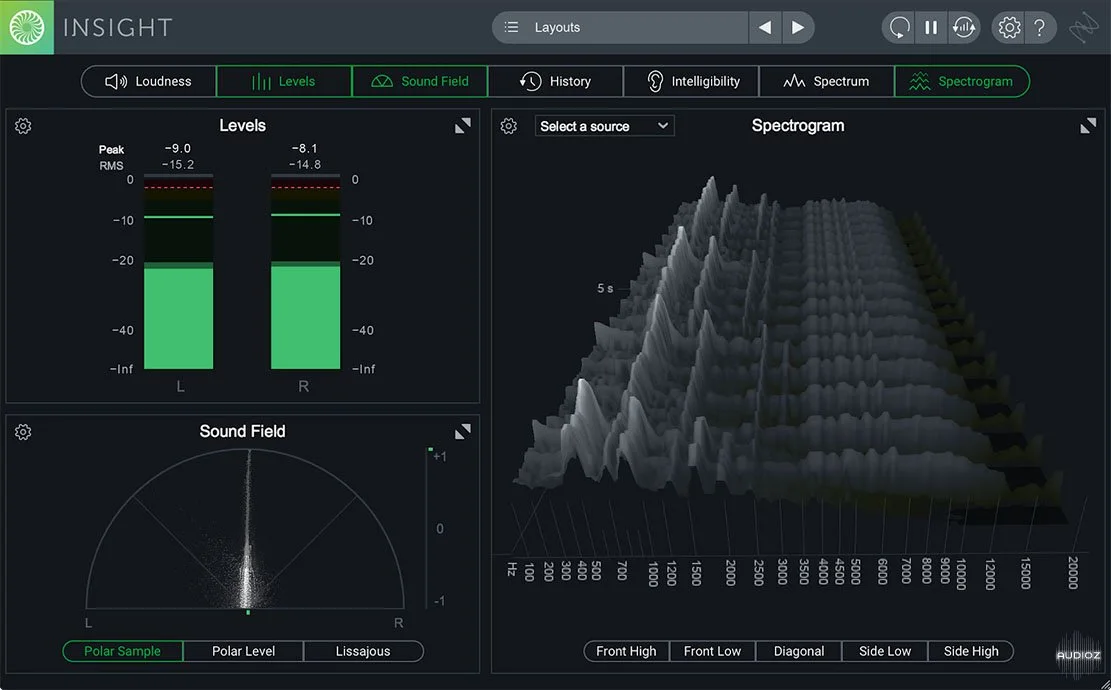1111x690 pixels.
Task: Expand the Sound Field panel
Action: point(463,431)
